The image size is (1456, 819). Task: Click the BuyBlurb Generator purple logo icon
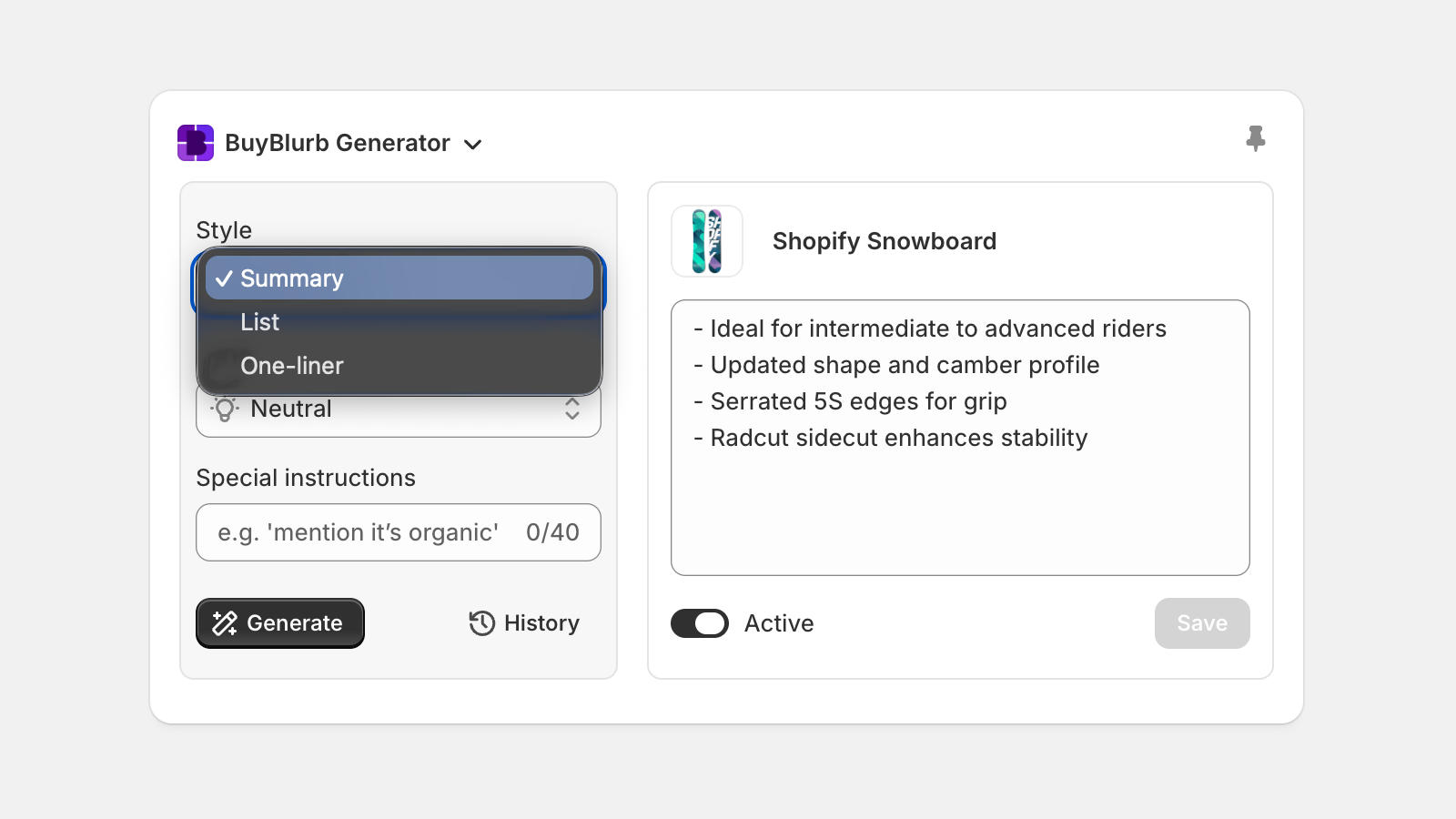click(196, 143)
